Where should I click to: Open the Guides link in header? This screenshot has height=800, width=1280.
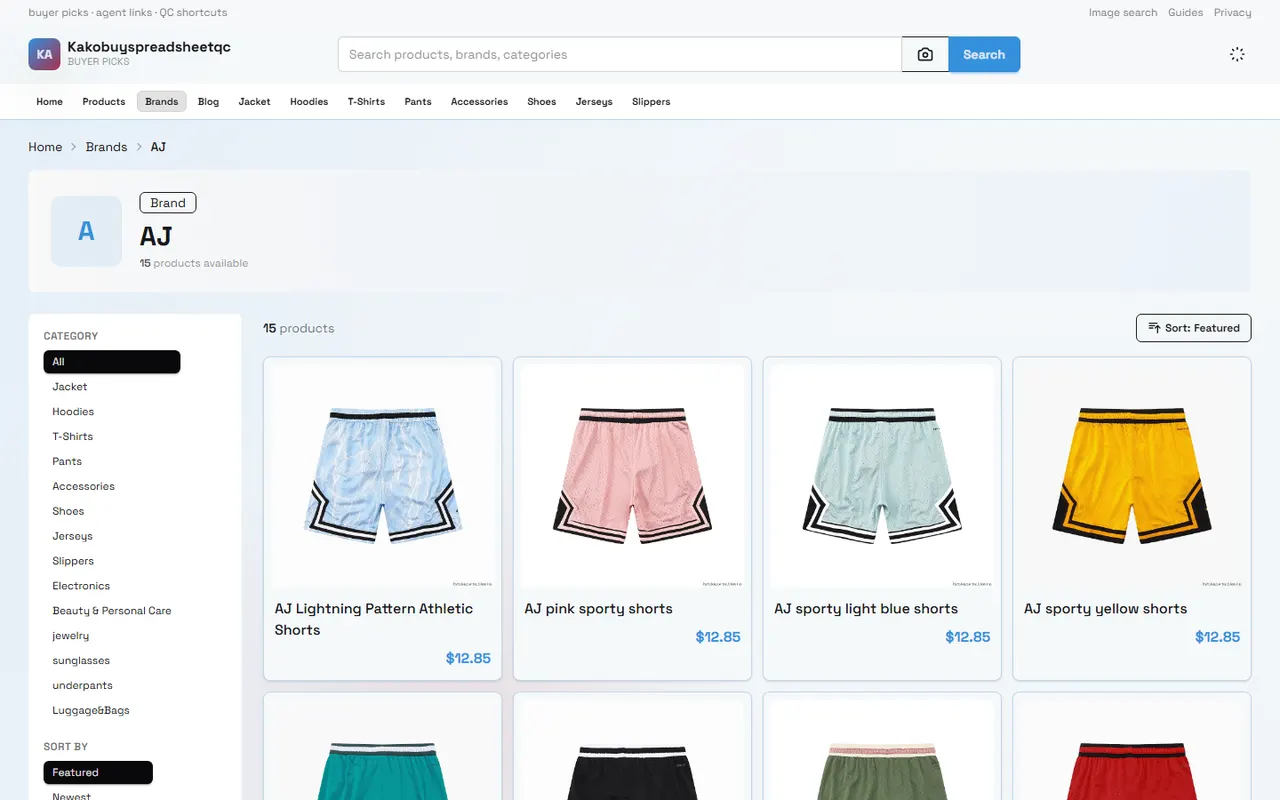(1186, 13)
